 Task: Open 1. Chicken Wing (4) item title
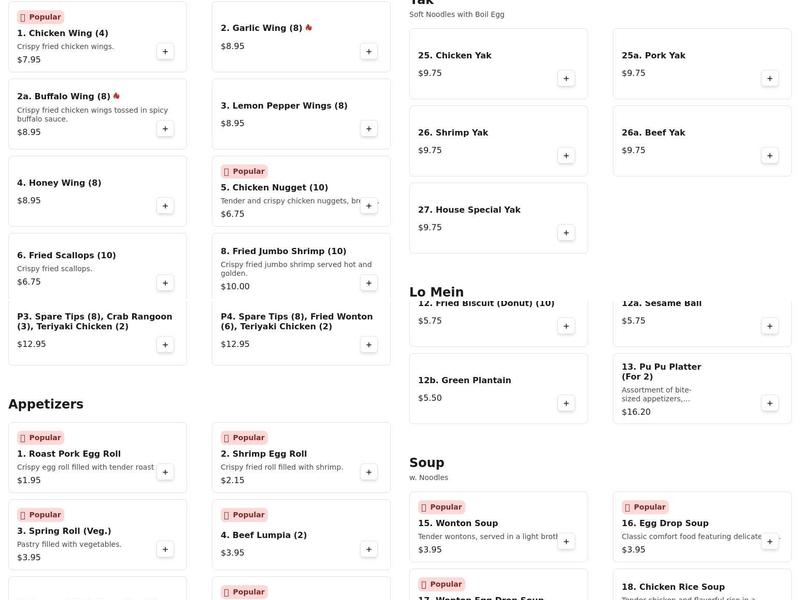click(63, 33)
